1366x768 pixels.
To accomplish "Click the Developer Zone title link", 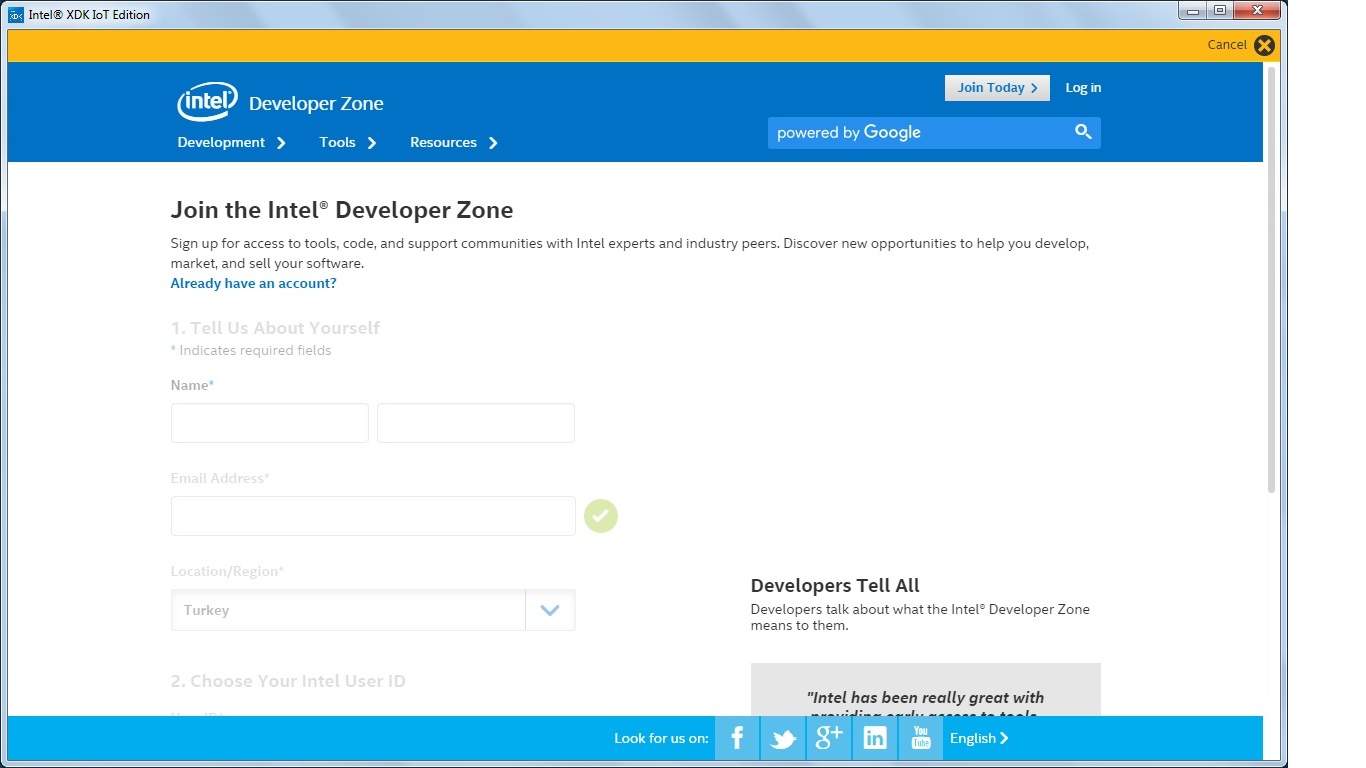I will click(316, 104).
